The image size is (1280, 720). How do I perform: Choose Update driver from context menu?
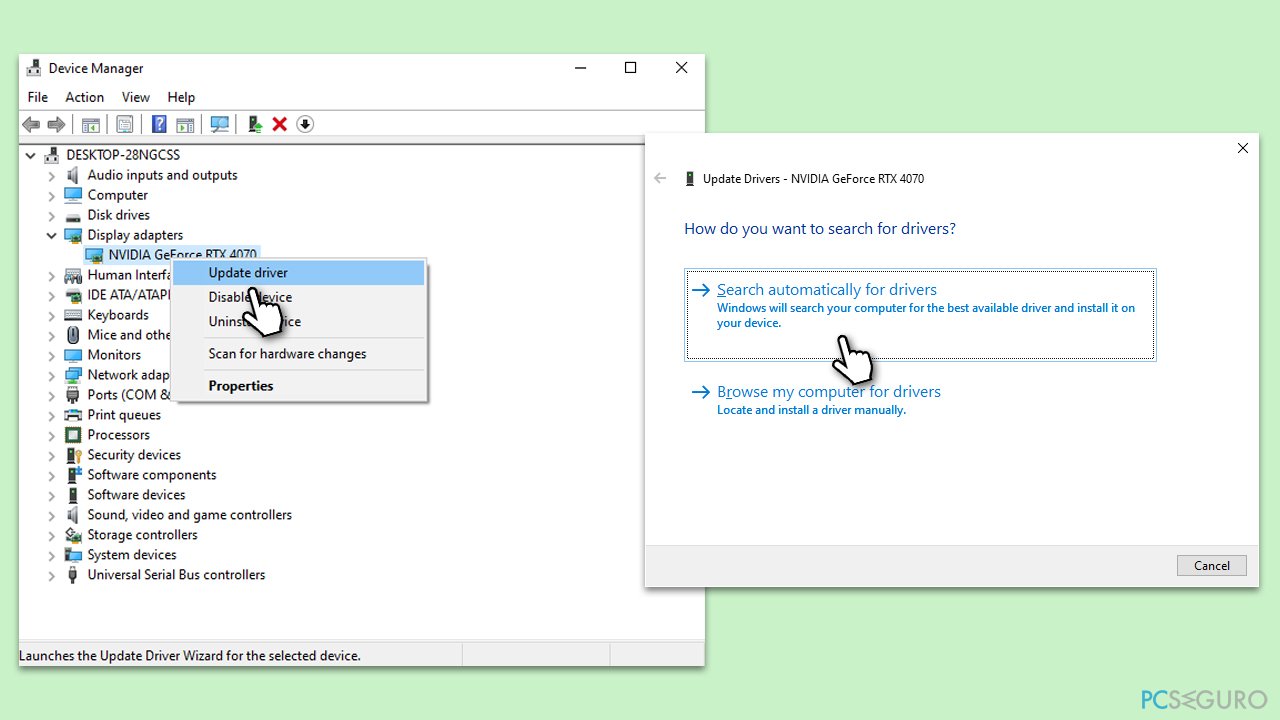tap(299, 273)
